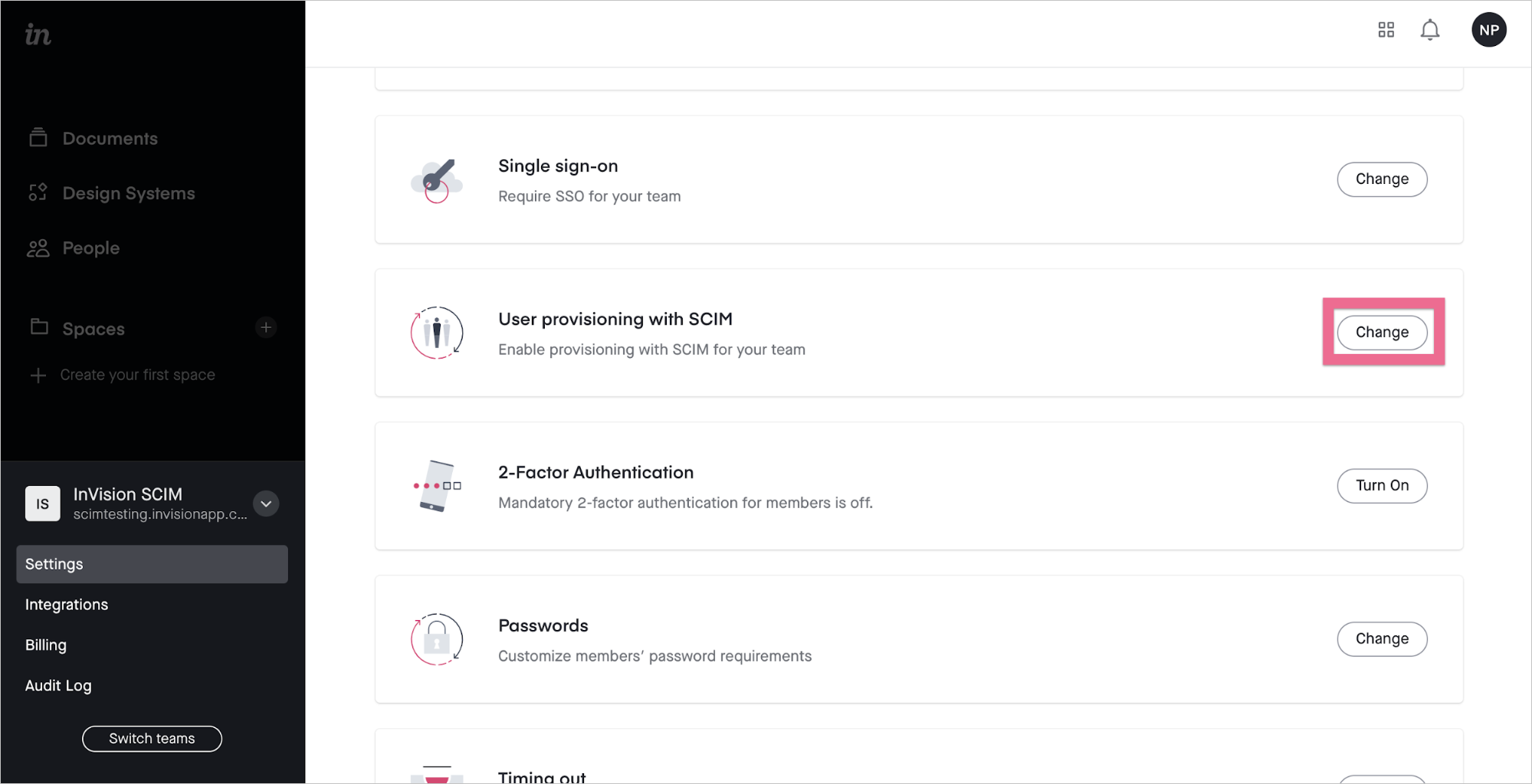The image size is (1532, 784).
Task: Click the InVision logo
Action: tap(36, 33)
